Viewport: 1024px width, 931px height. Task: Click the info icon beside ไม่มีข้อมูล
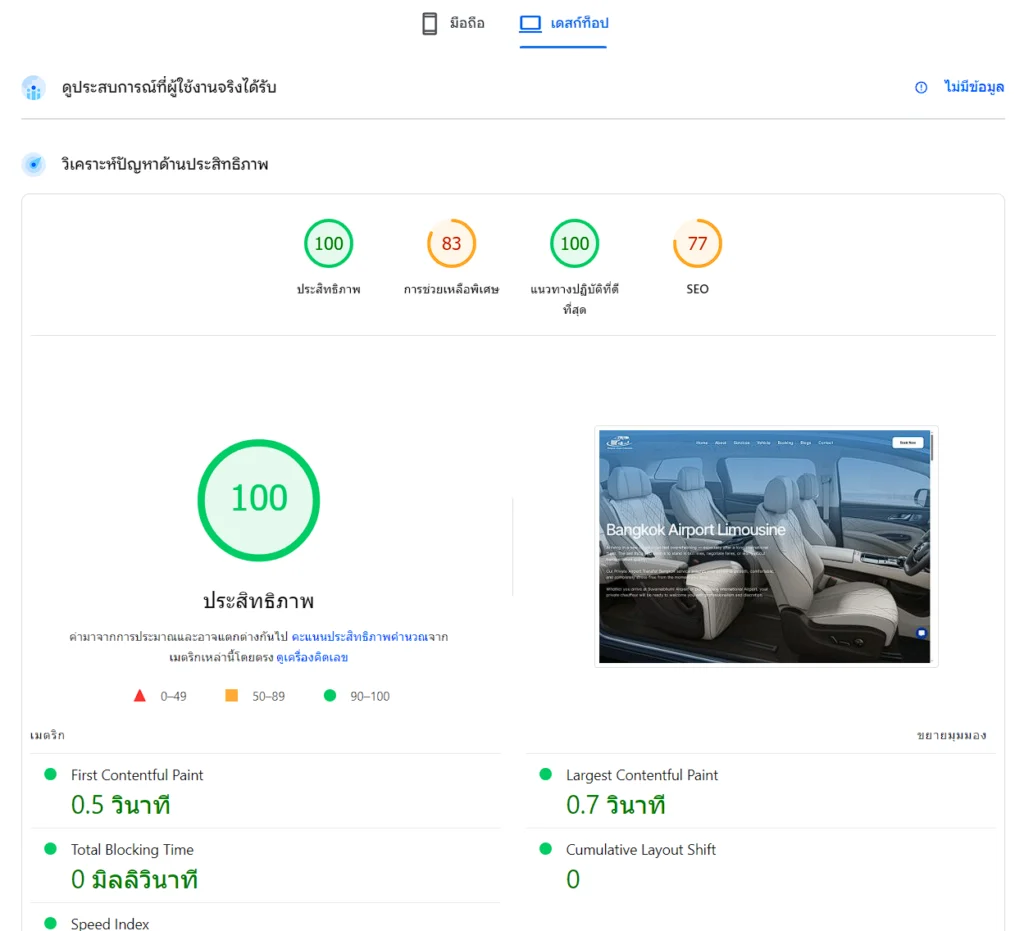tap(921, 88)
